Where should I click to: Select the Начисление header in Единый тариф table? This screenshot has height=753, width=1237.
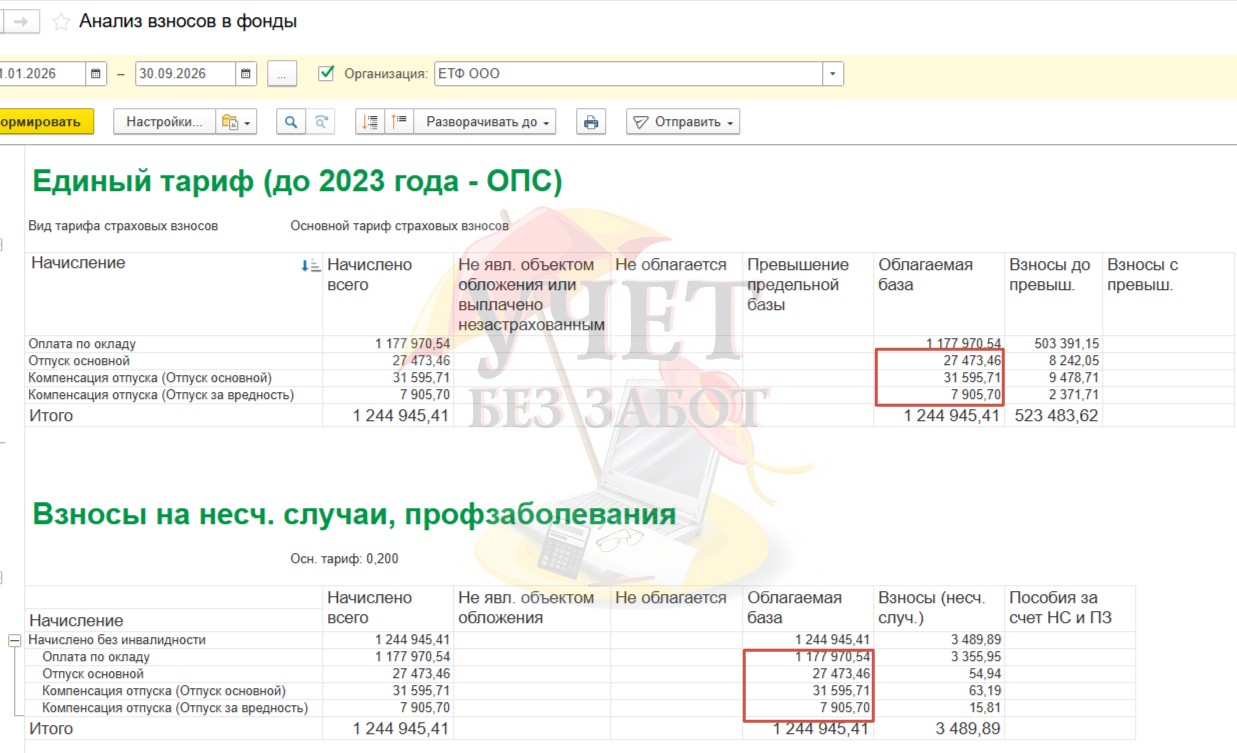(x=78, y=263)
